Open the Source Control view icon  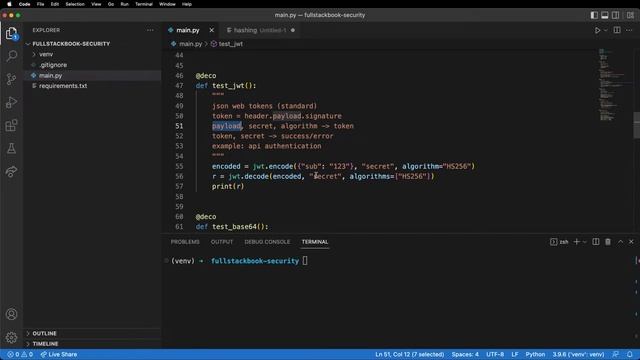[11, 79]
